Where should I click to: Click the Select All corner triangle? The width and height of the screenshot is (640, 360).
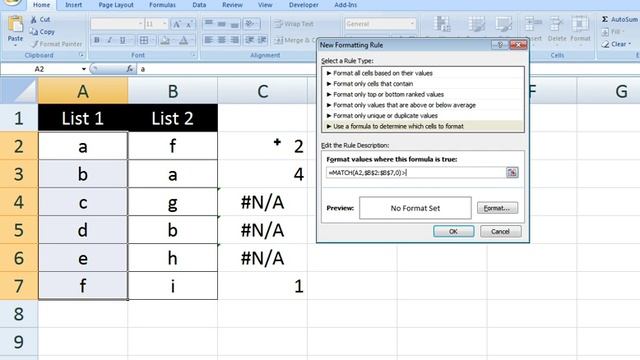(19, 90)
